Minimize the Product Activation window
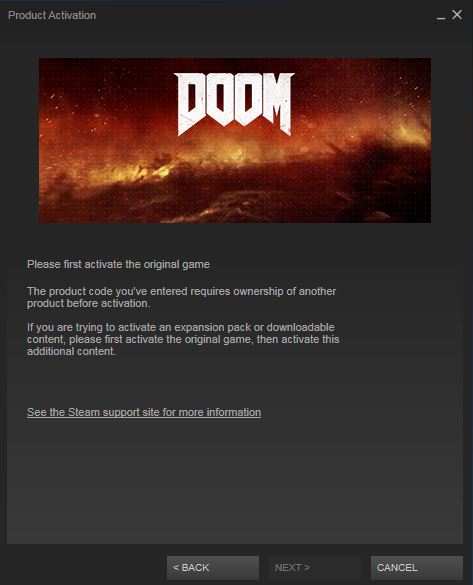Image resolution: width=473 pixels, height=585 pixels. 441,16
